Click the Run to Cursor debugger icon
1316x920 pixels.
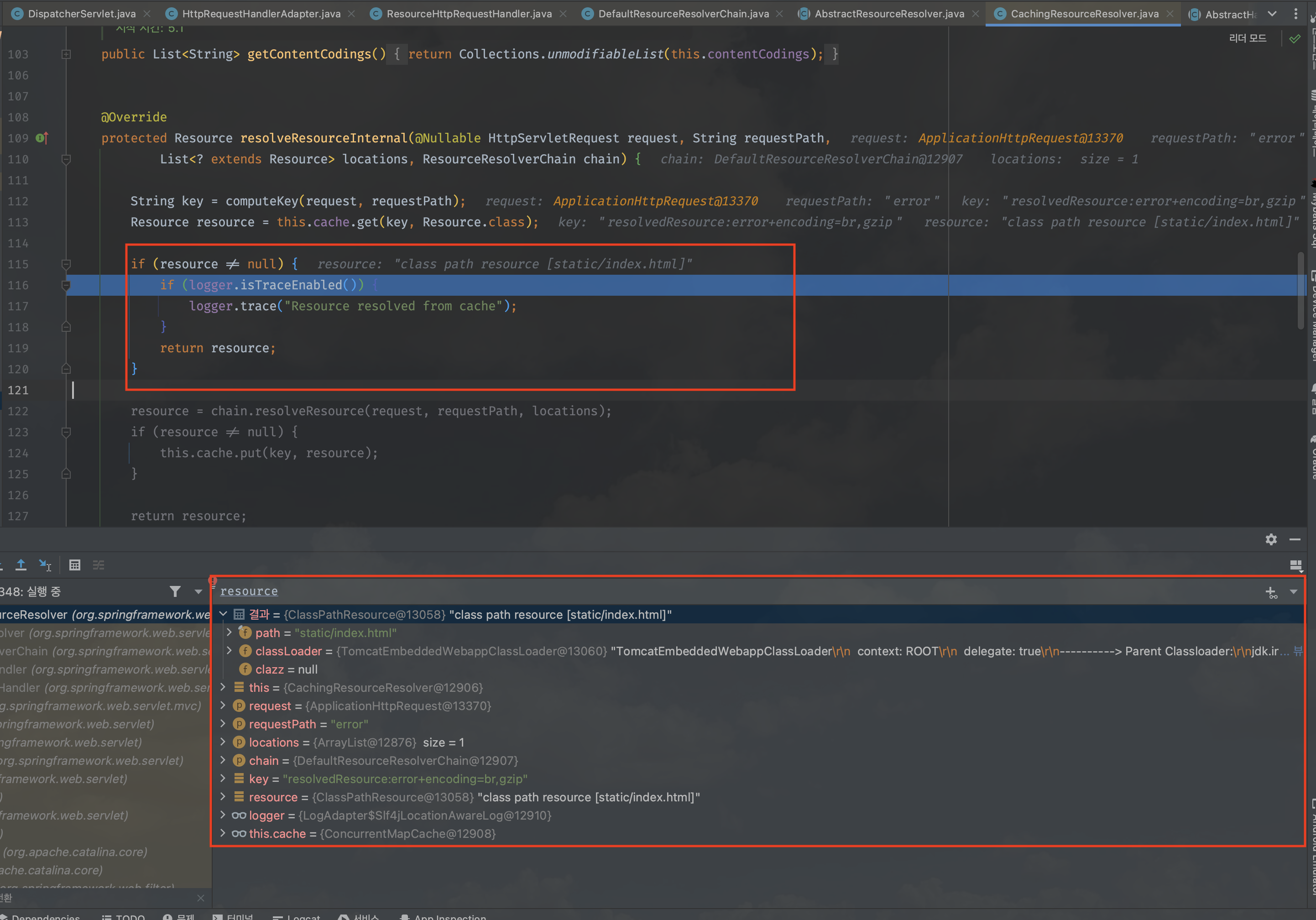45,565
